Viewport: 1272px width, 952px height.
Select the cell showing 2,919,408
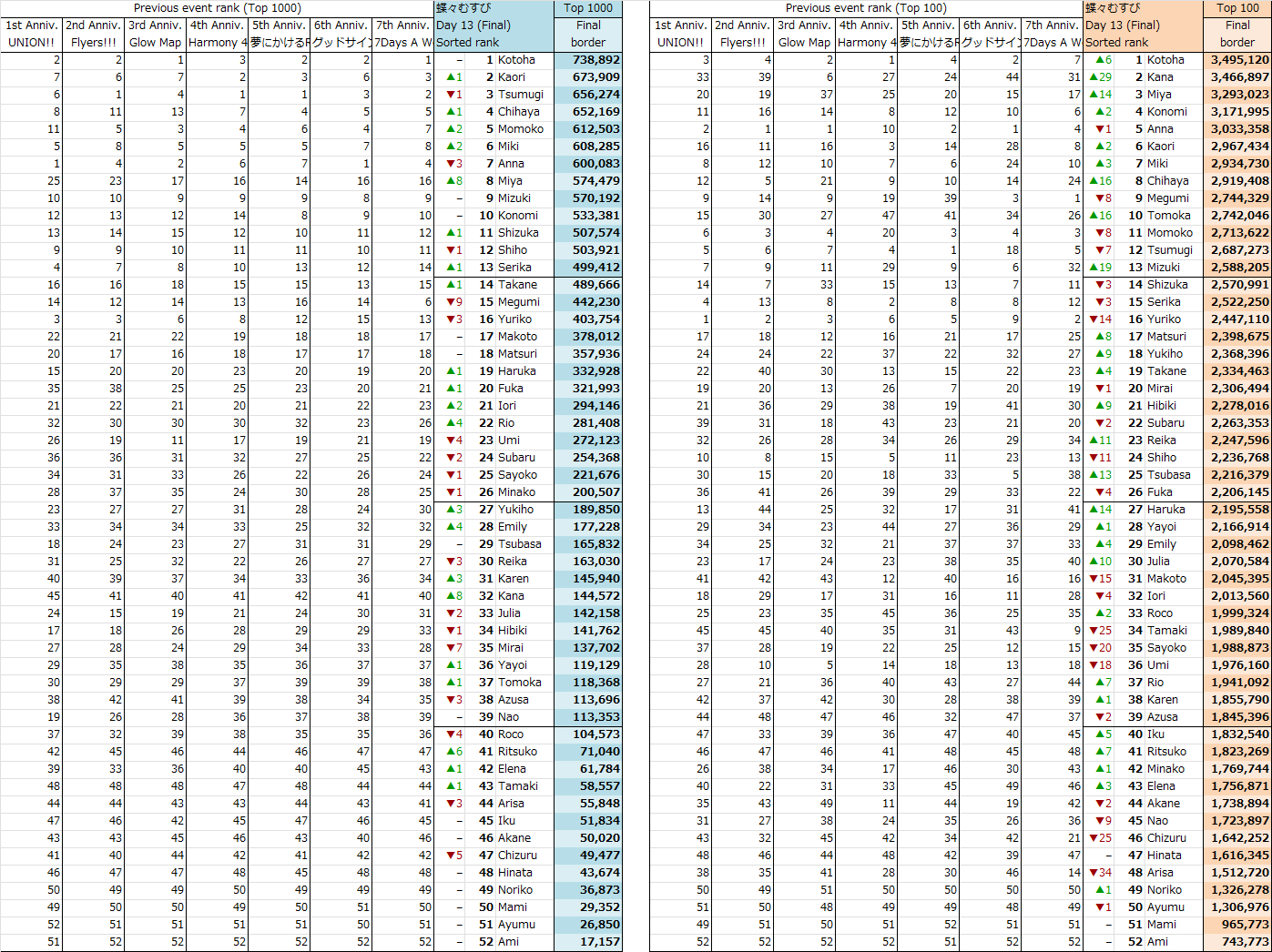(x=1237, y=181)
